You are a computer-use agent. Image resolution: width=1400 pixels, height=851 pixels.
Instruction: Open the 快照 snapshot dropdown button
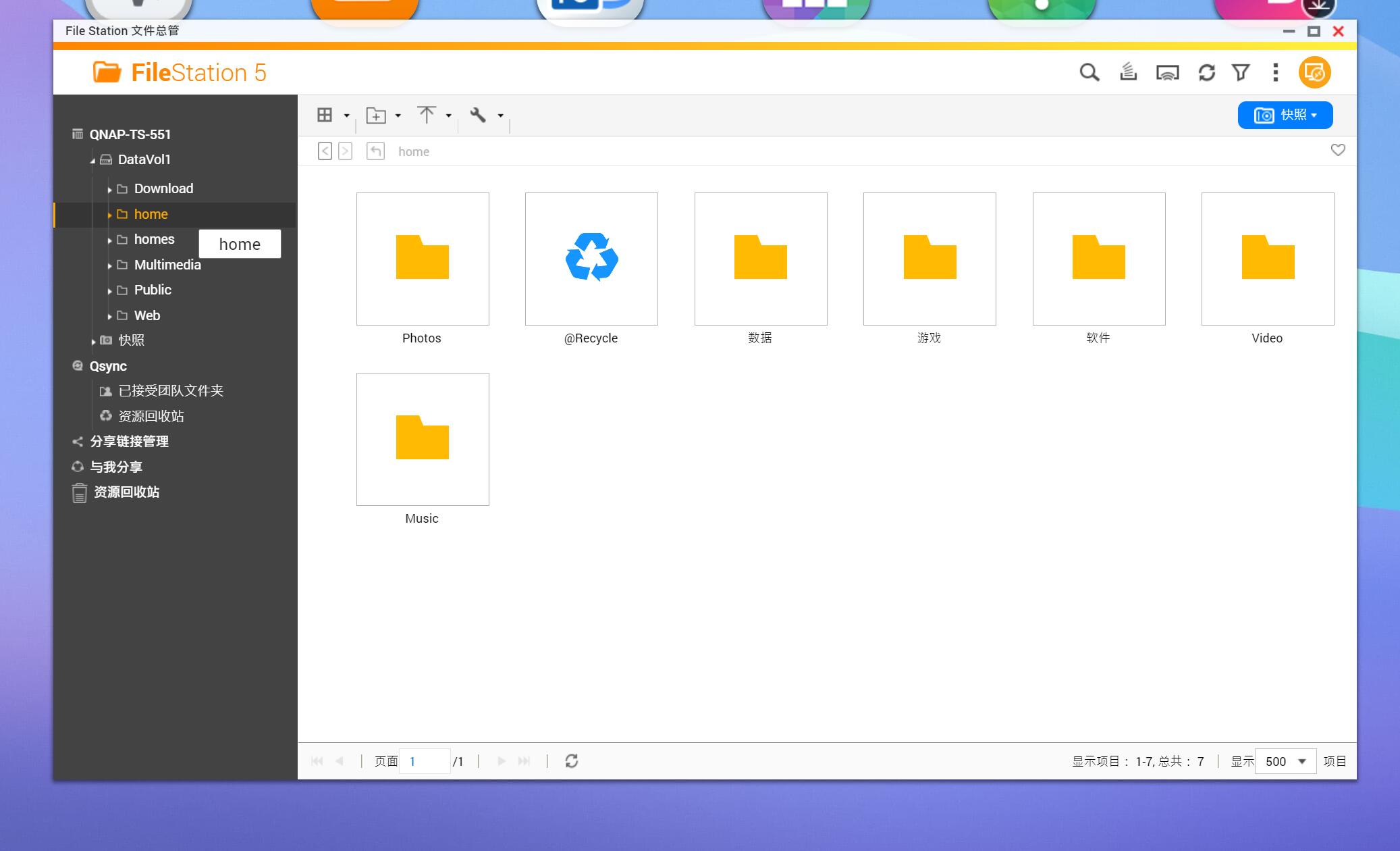[1285, 115]
